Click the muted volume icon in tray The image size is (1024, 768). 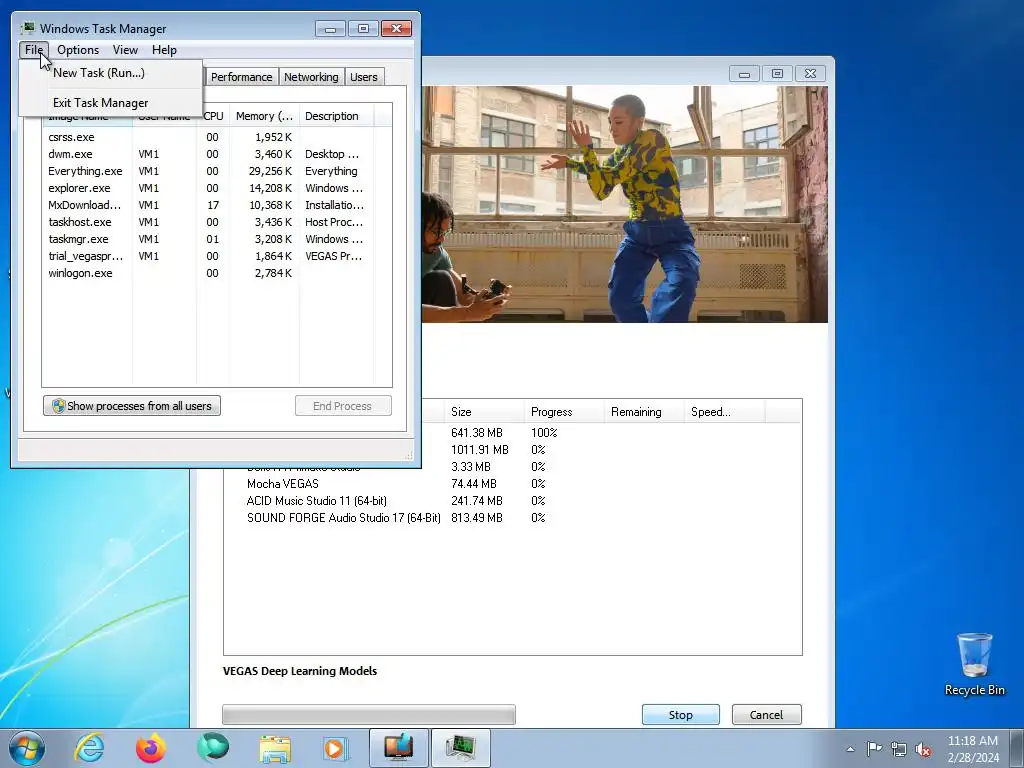(x=923, y=749)
